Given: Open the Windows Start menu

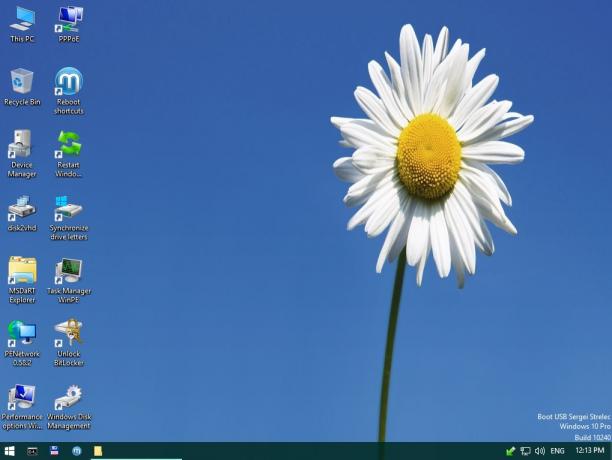Looking at the screenshot, I should [9, 451].
